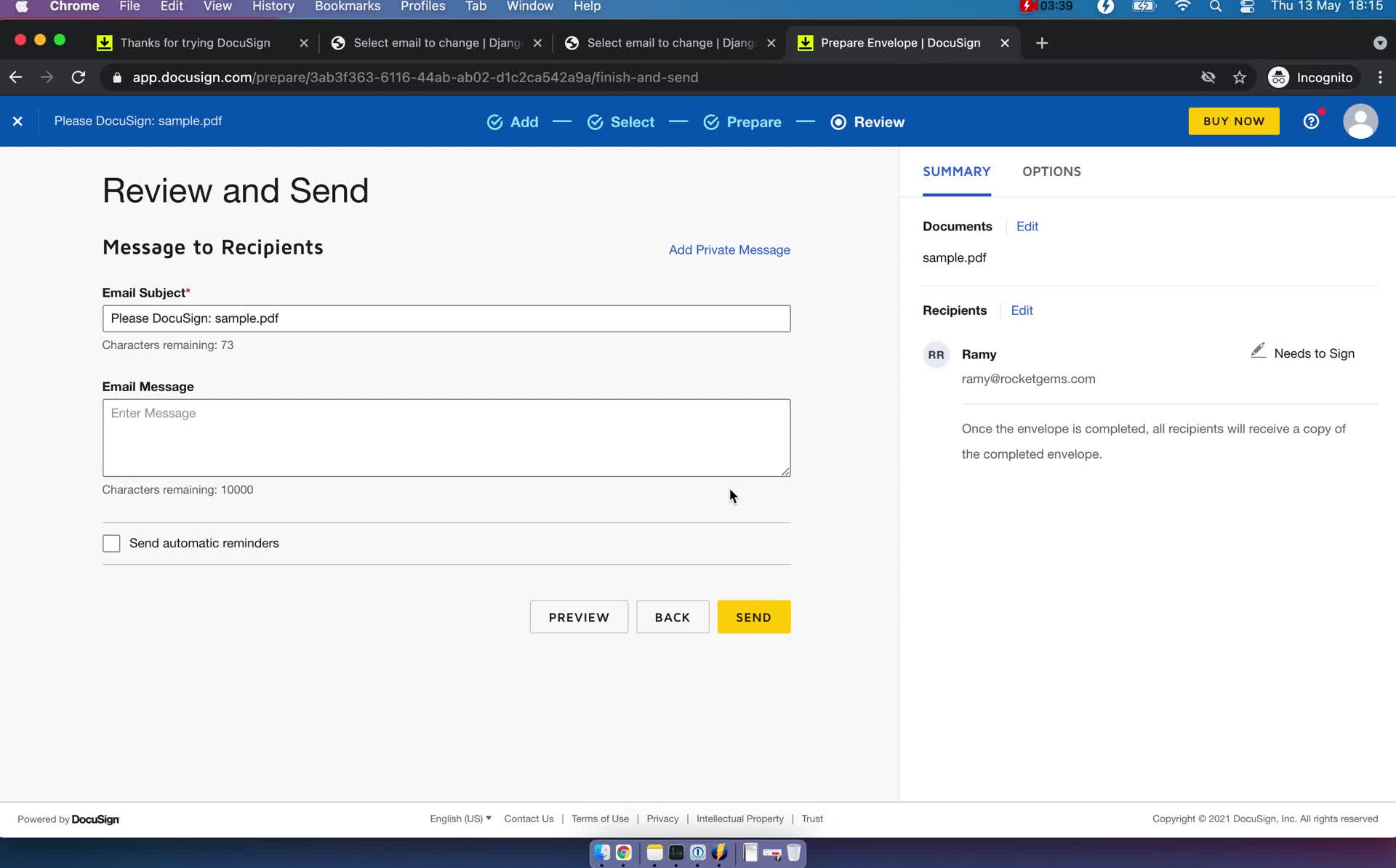Select the Incognito indicator in address bar

(1314, 77)
